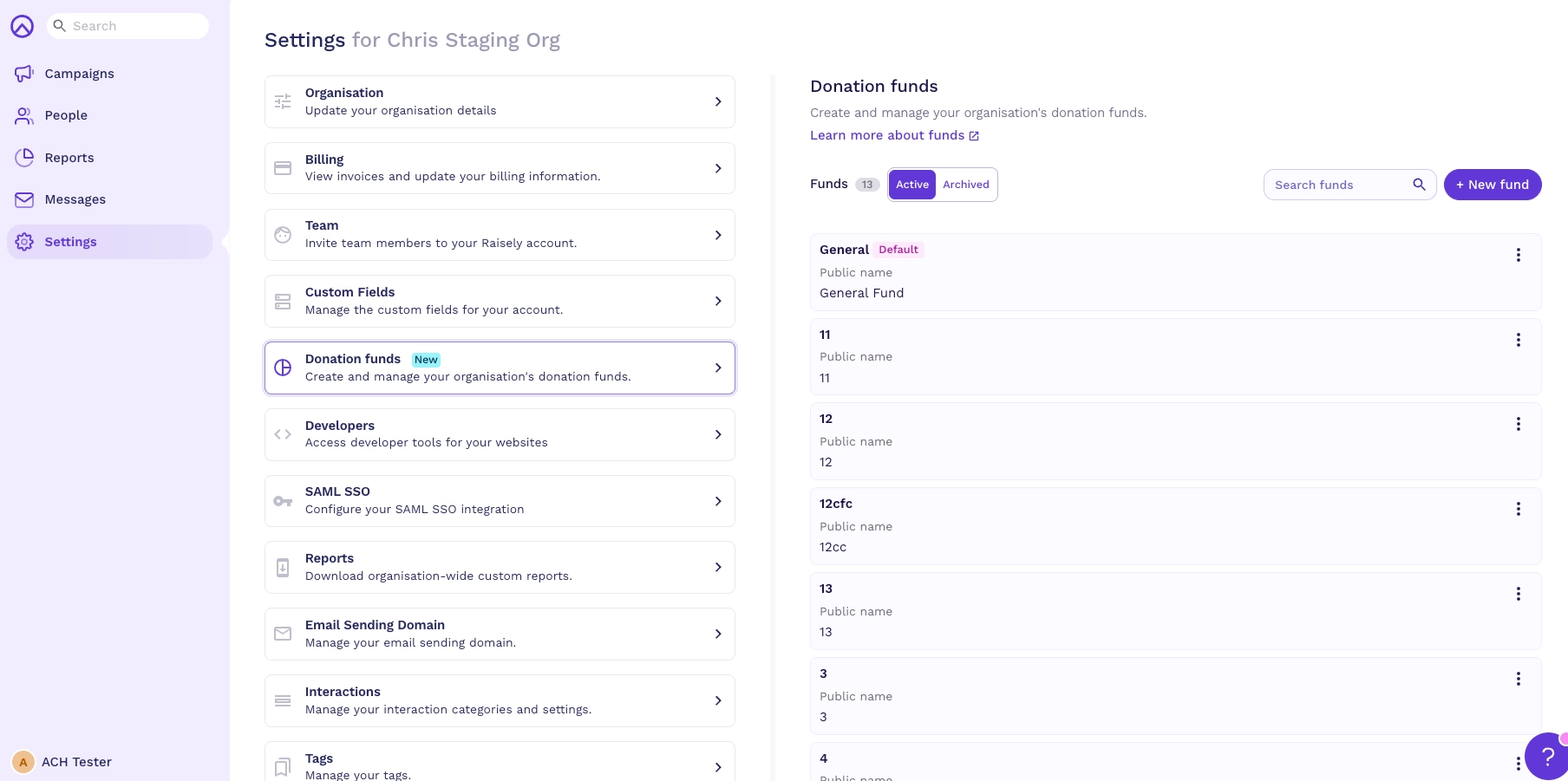Click the Settings gear icon
Image resolution: width=1568 pixels, height=781 pixels.
click(x=24, y=242)
